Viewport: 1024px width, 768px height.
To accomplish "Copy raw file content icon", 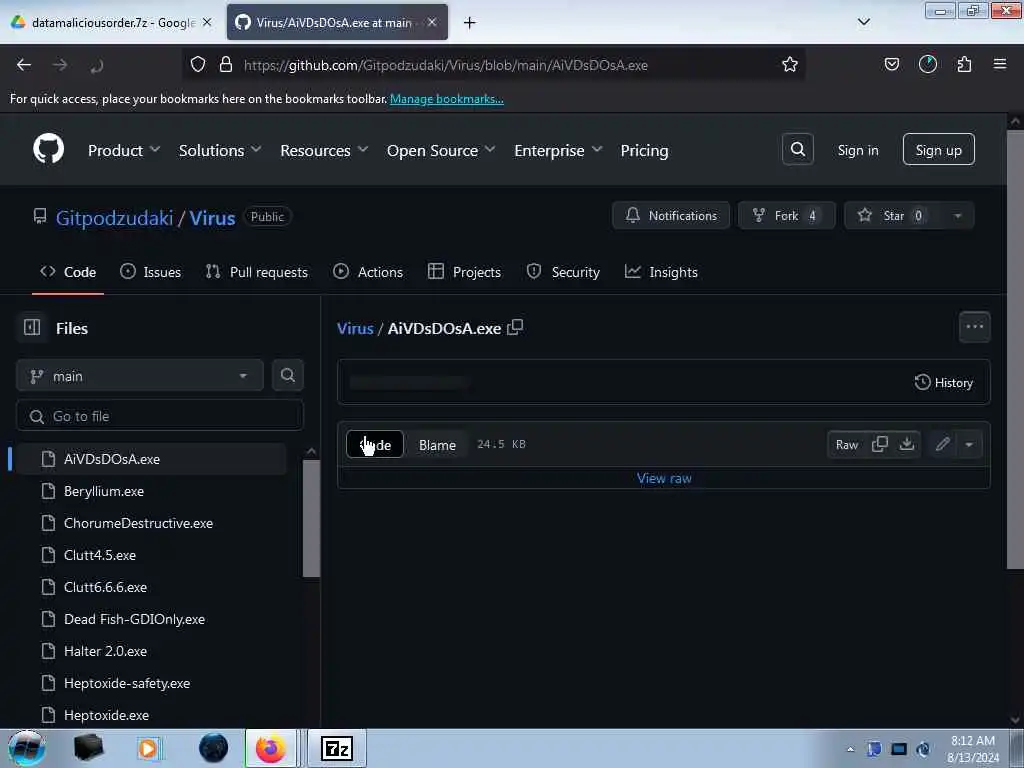I will [880, 444].
